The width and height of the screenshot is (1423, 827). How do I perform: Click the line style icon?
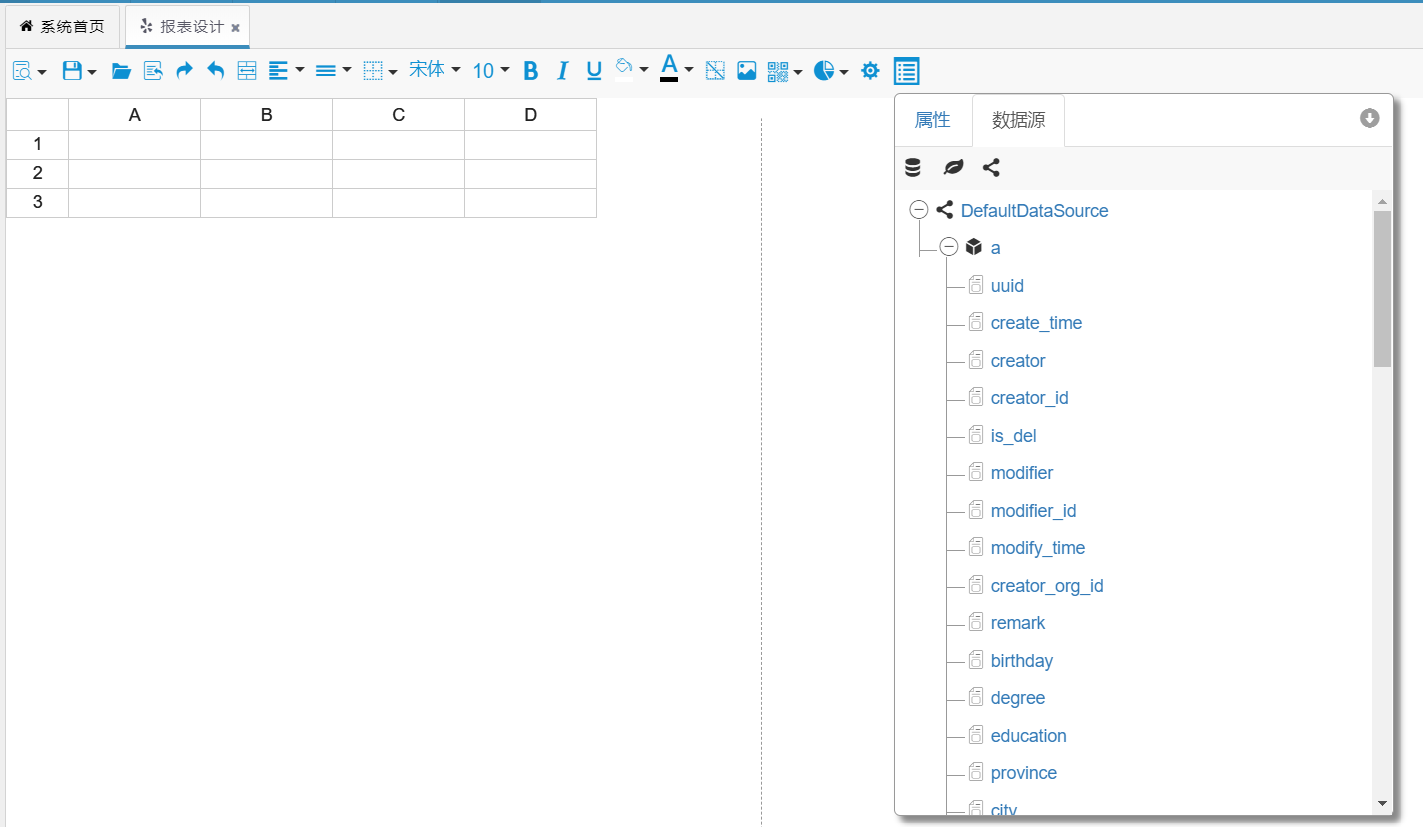click(x=325, y=71)
